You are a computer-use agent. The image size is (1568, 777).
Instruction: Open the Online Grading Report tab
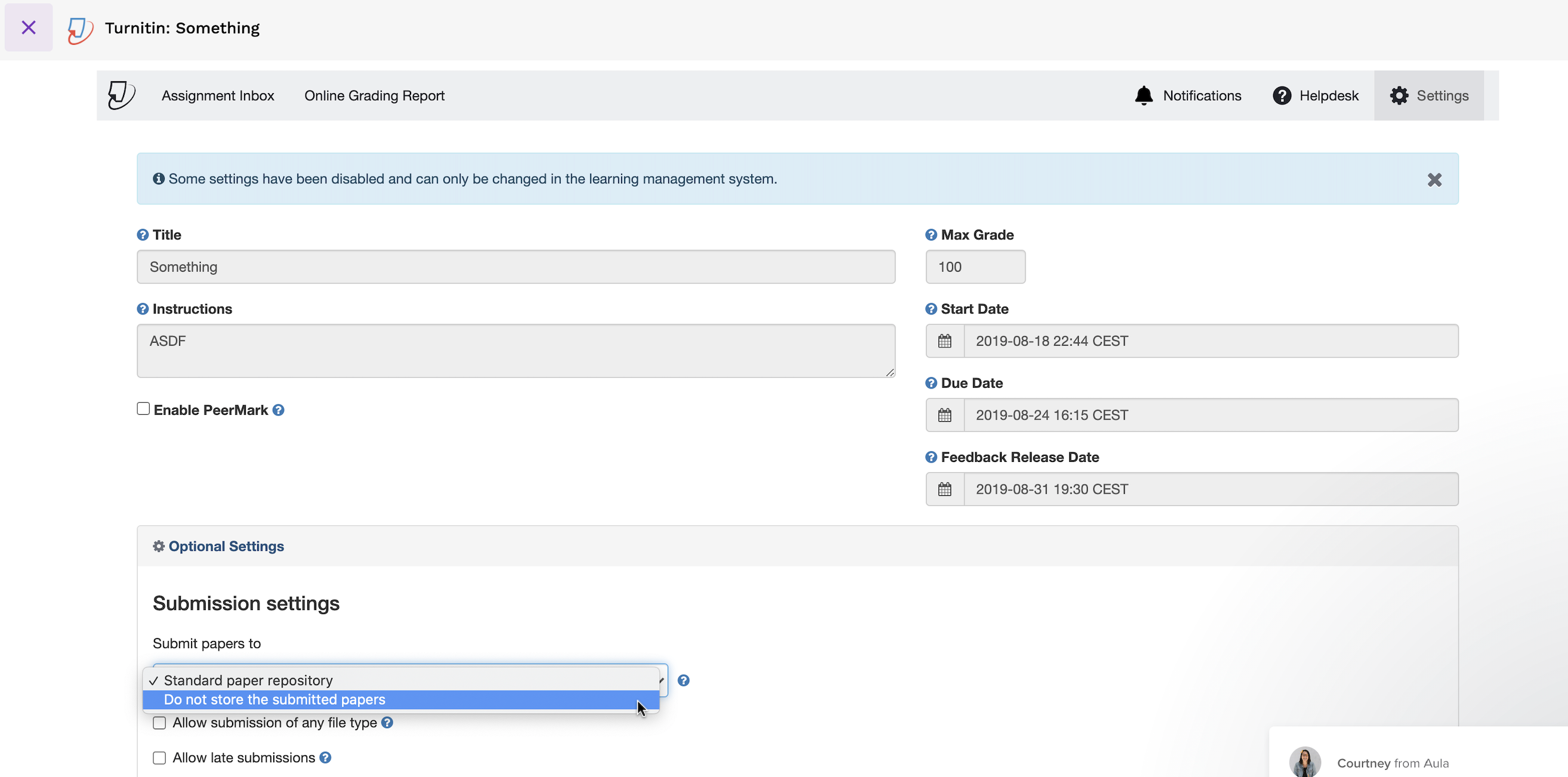pos(374,95)
